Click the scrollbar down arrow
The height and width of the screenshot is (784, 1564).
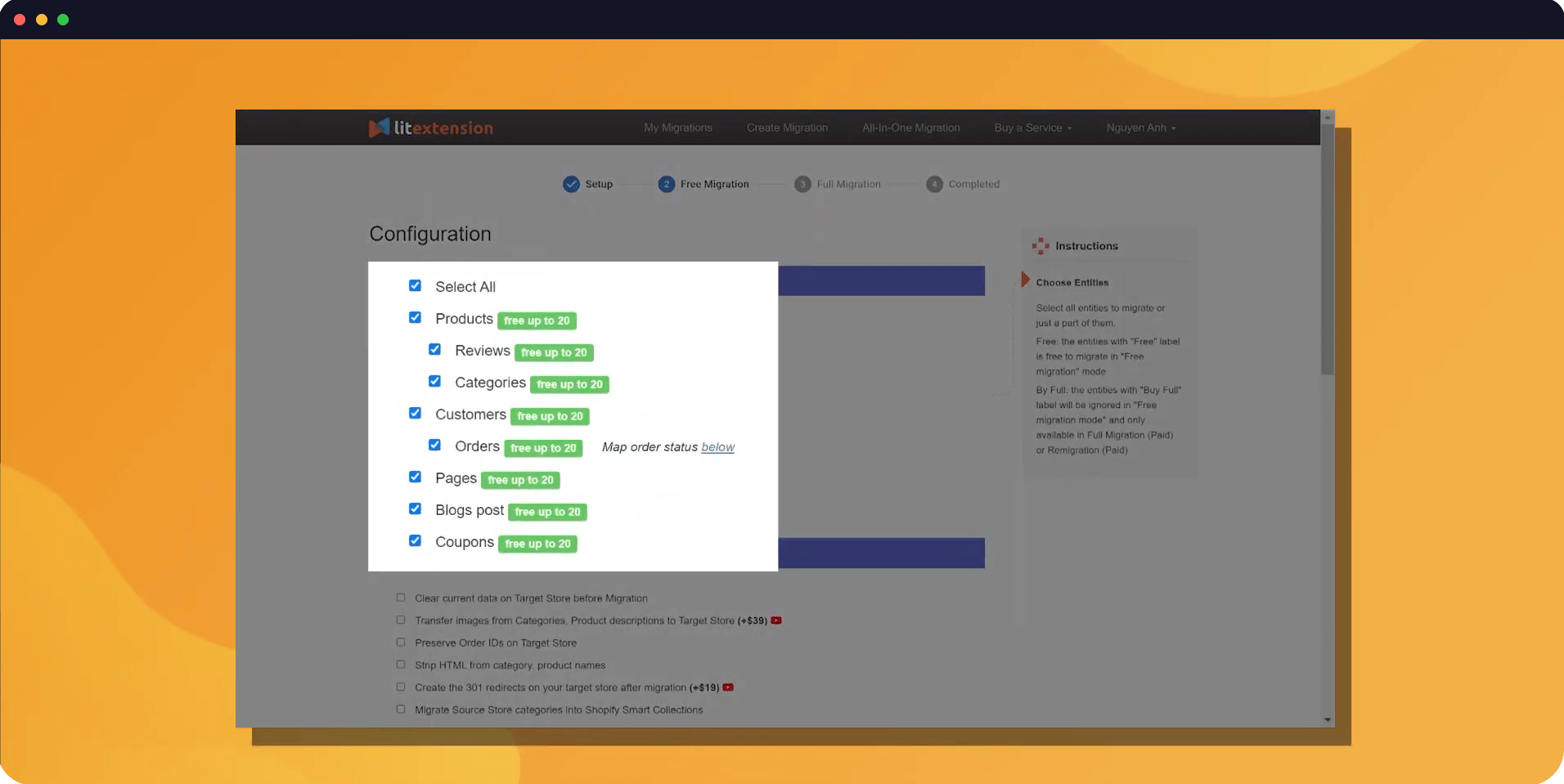click(x=1328, y=720)
